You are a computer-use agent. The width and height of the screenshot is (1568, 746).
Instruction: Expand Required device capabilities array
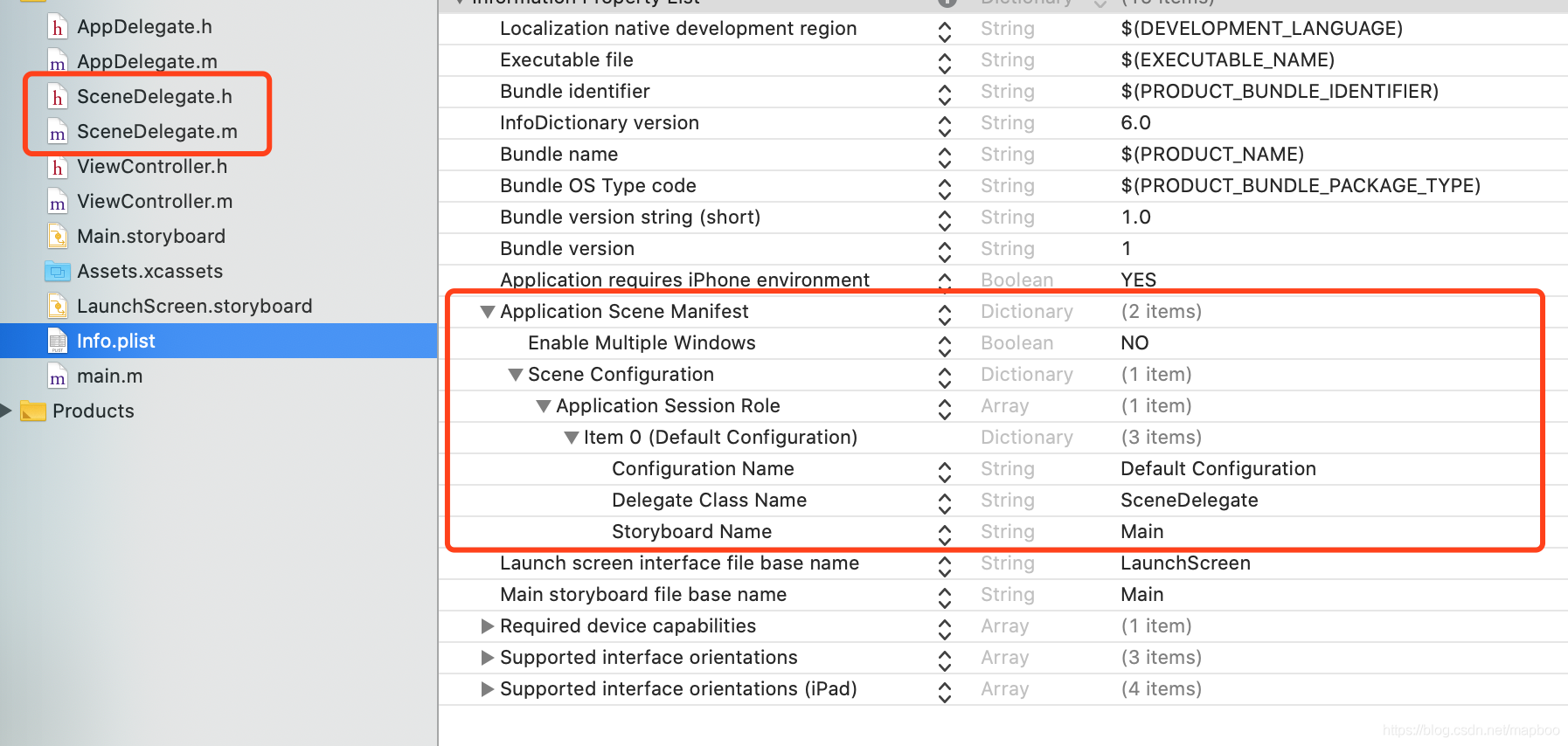pos(488,626)
